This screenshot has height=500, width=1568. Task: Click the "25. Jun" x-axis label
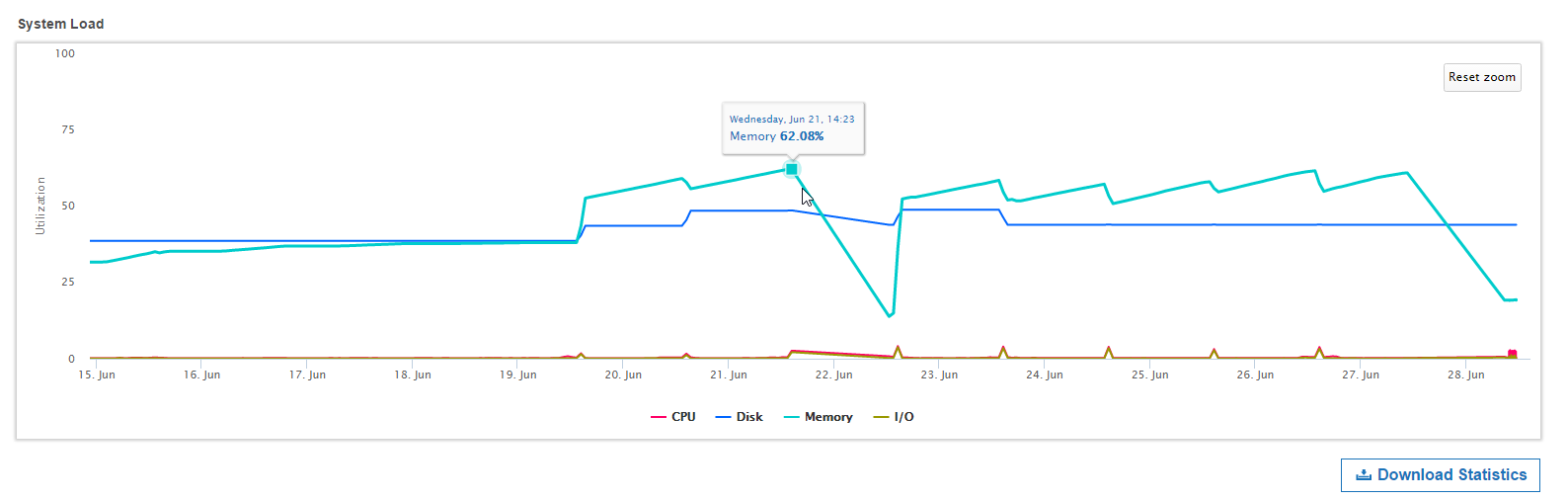pyautogui.click(x=1149, y=375)
